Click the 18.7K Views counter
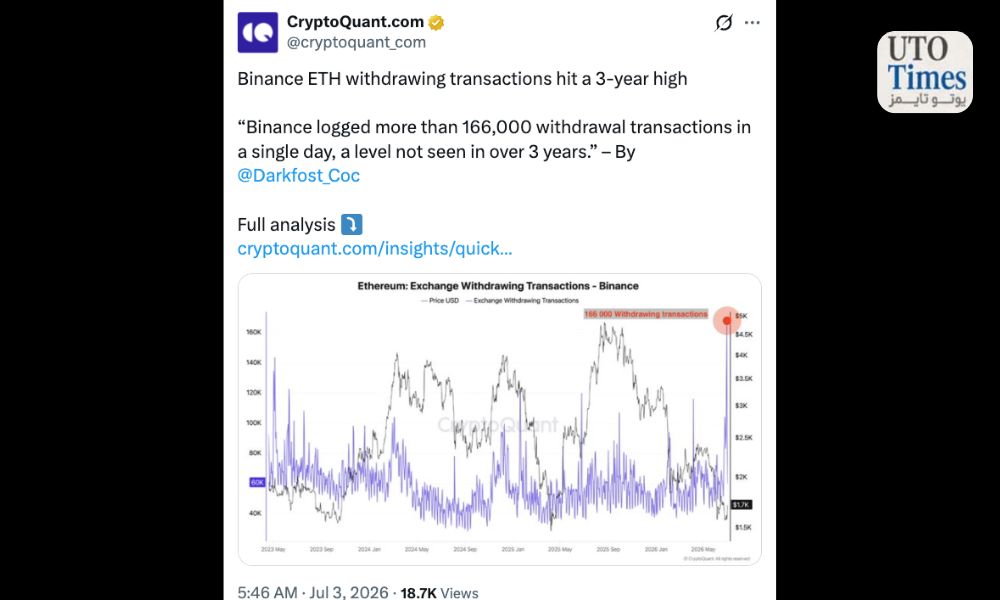The height and width of the screenshot is (600, 1000). pos(439,592)
